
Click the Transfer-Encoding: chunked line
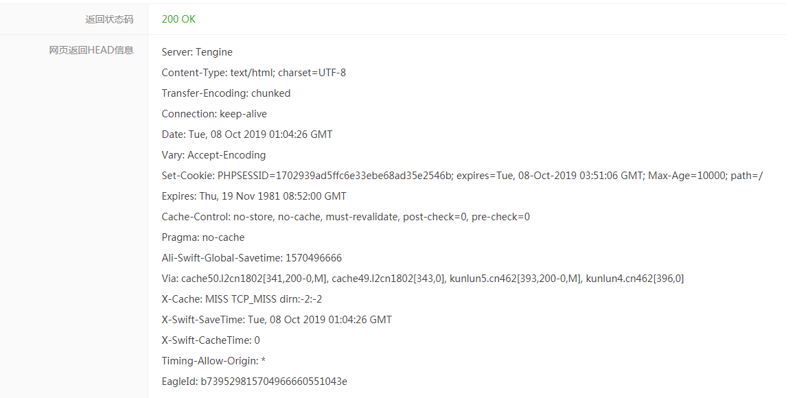pos(226,93)
